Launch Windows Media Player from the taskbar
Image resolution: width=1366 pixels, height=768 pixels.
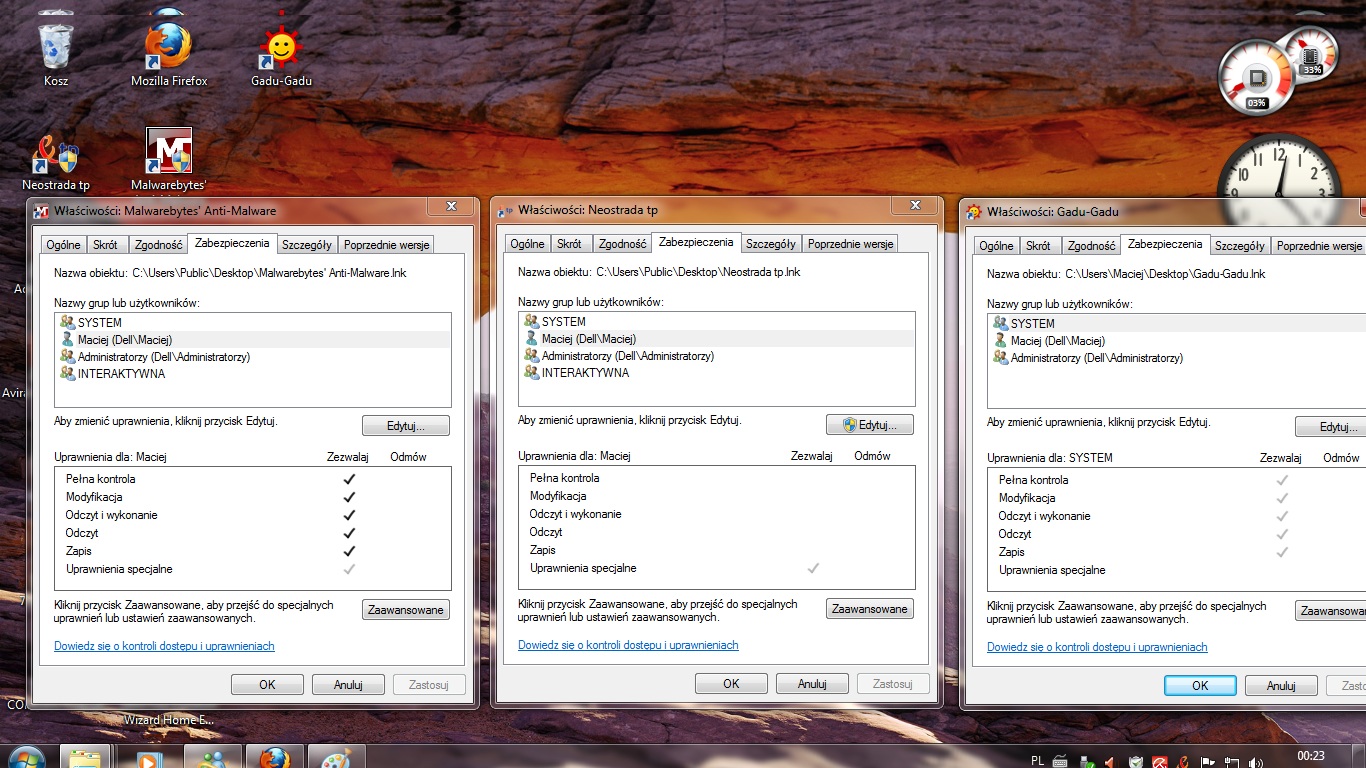pos(148,756)
